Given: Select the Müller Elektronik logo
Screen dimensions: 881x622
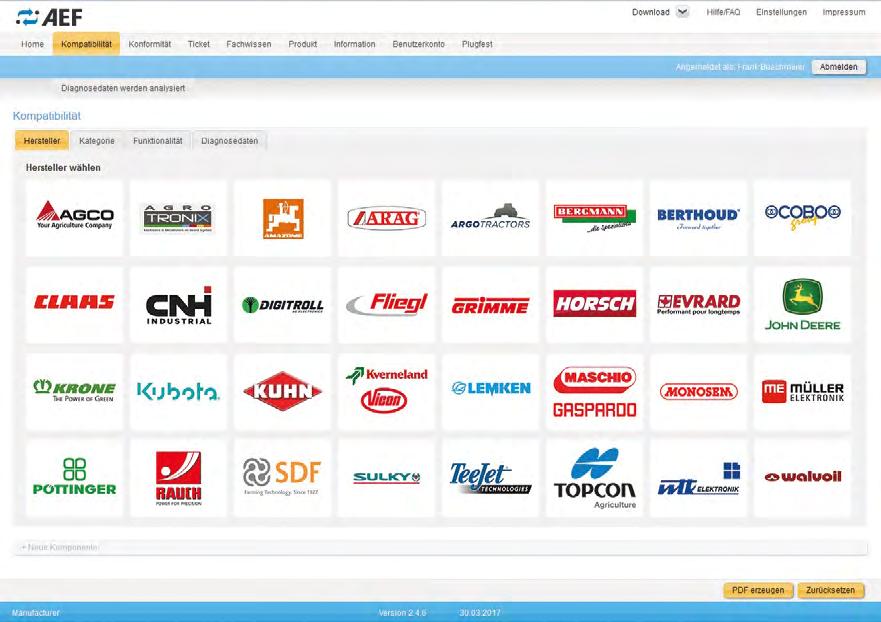Looking at the screenshot, I should (802, 392).
